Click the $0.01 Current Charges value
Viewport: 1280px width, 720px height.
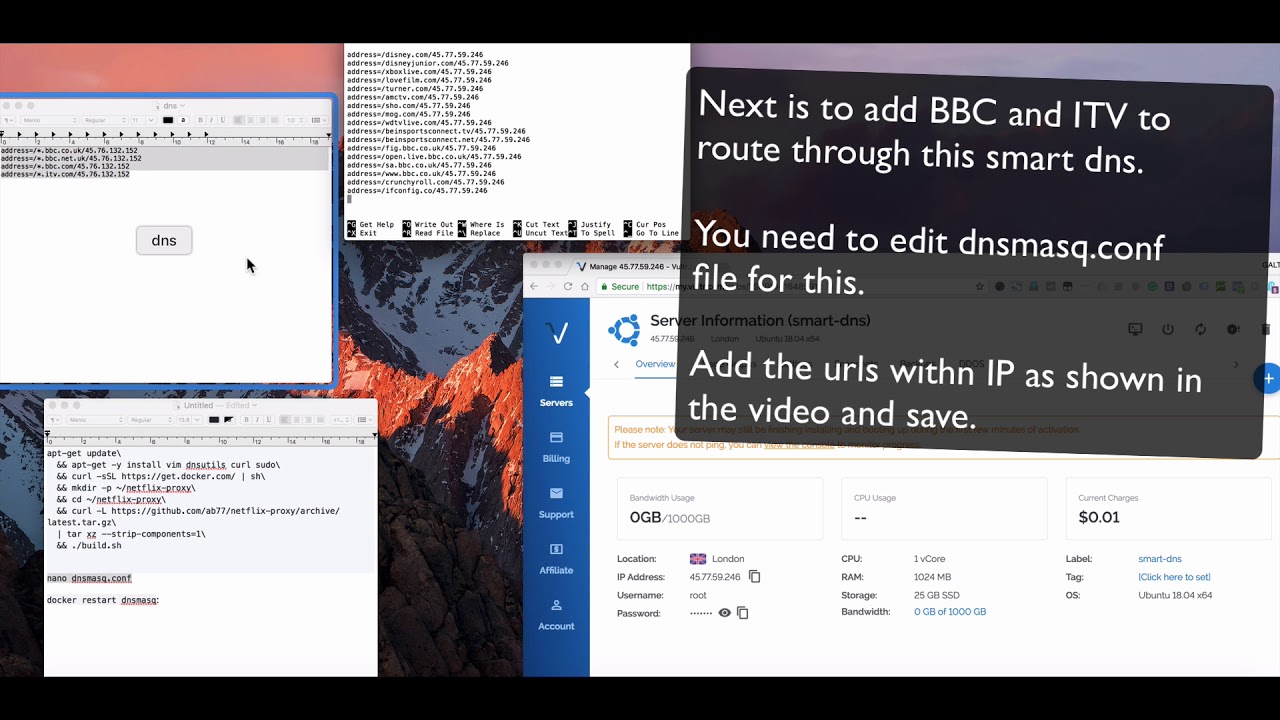click(x=1099, y=517)
